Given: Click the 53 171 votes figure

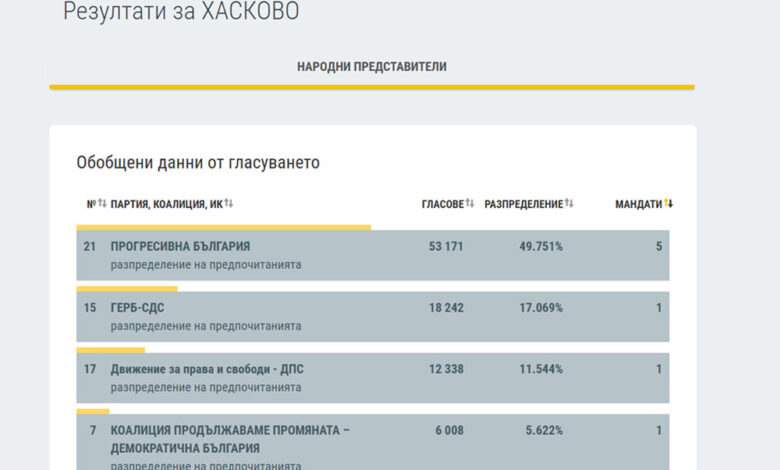Looking at the screenshot, I should point(446,246).
